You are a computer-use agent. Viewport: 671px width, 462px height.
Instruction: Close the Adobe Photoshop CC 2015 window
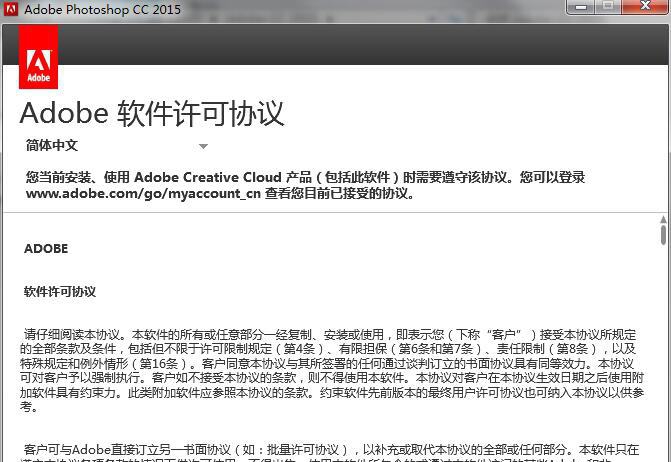click(x=645, y=7)
